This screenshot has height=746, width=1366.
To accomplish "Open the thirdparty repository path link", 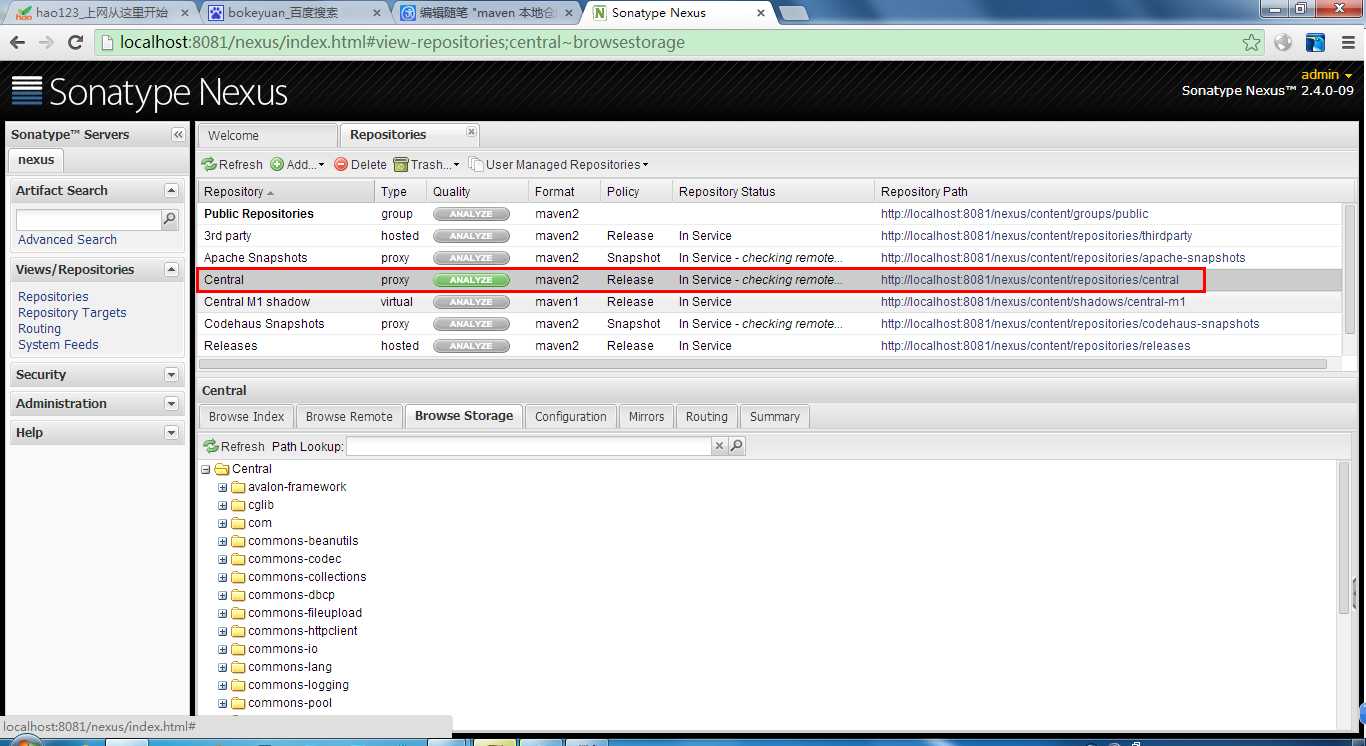I will 1036,236.
